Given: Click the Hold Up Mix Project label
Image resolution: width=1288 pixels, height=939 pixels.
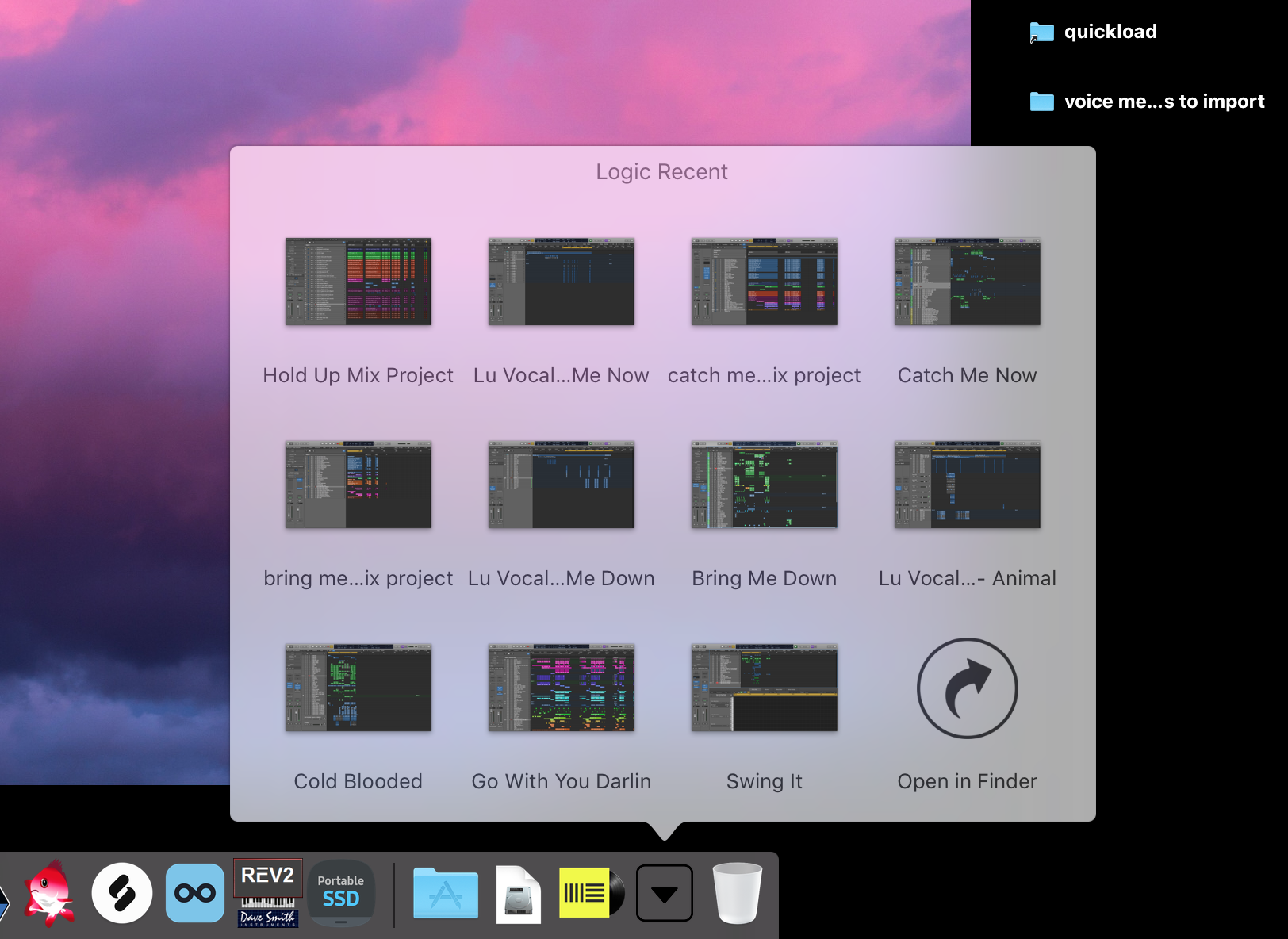Looking at the screenshot, I should (x=358, y=375).
